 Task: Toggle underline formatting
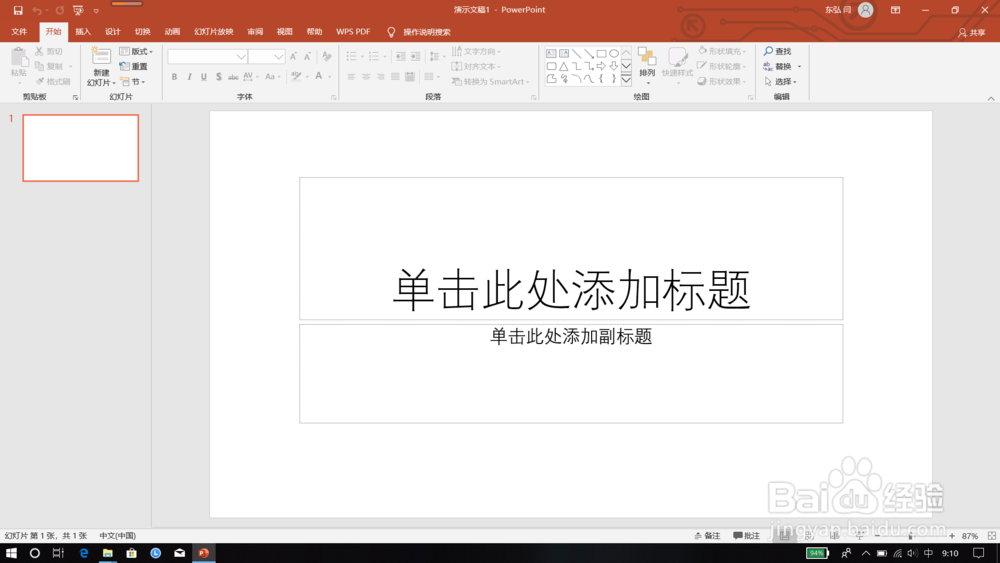pyautogui.click(x=204, y=77)
